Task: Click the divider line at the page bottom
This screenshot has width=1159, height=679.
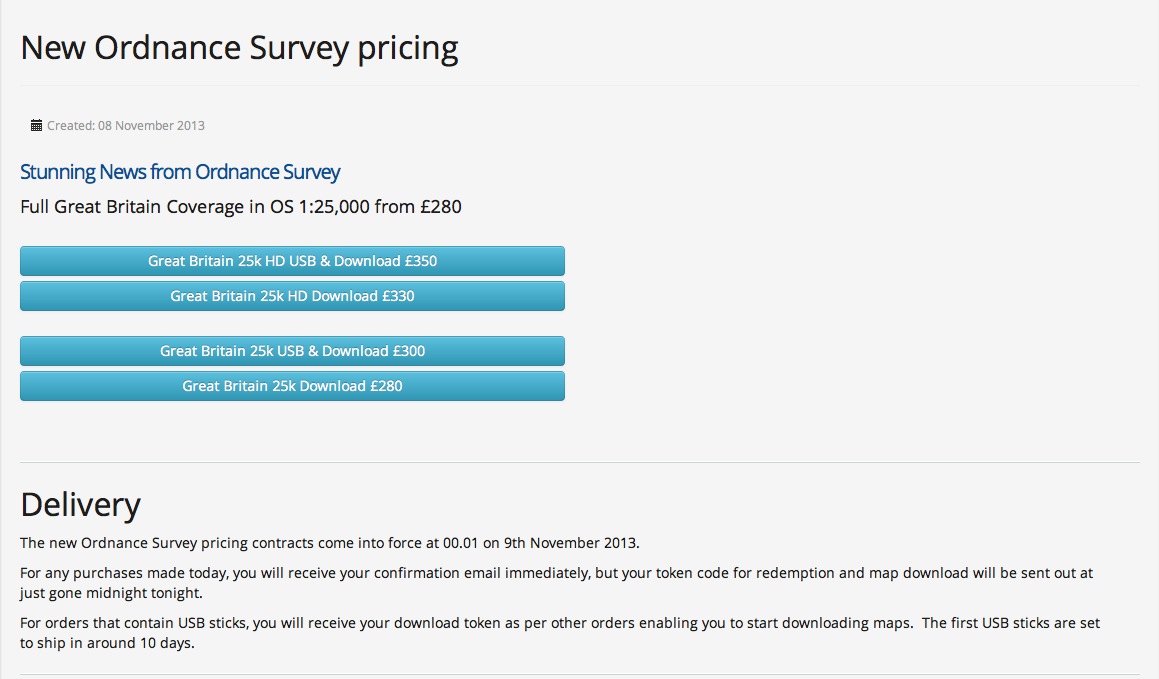Action: (579, 675)
